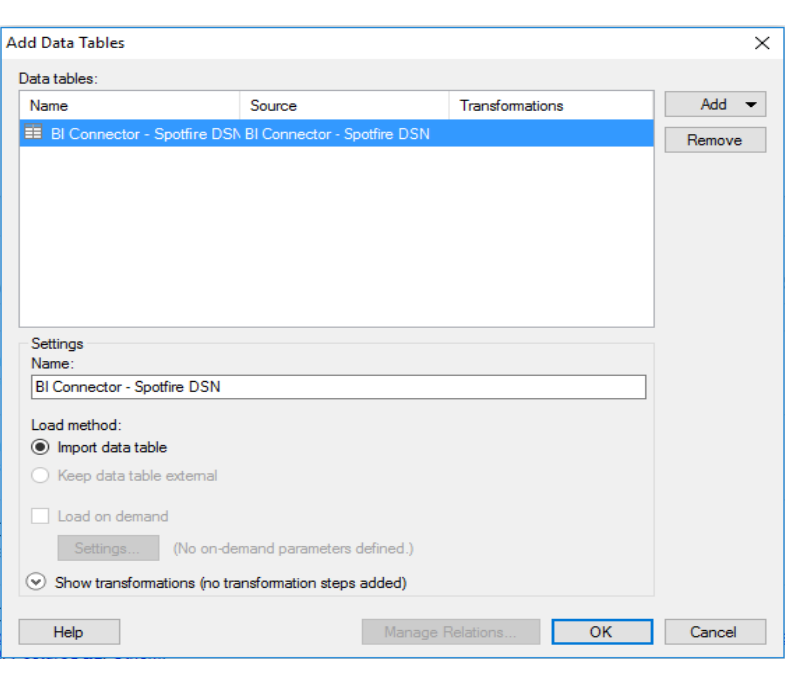Select the BI Connector - Spotfire DSN row
Screen dimensions: 785x684
[x=336, y=133]
